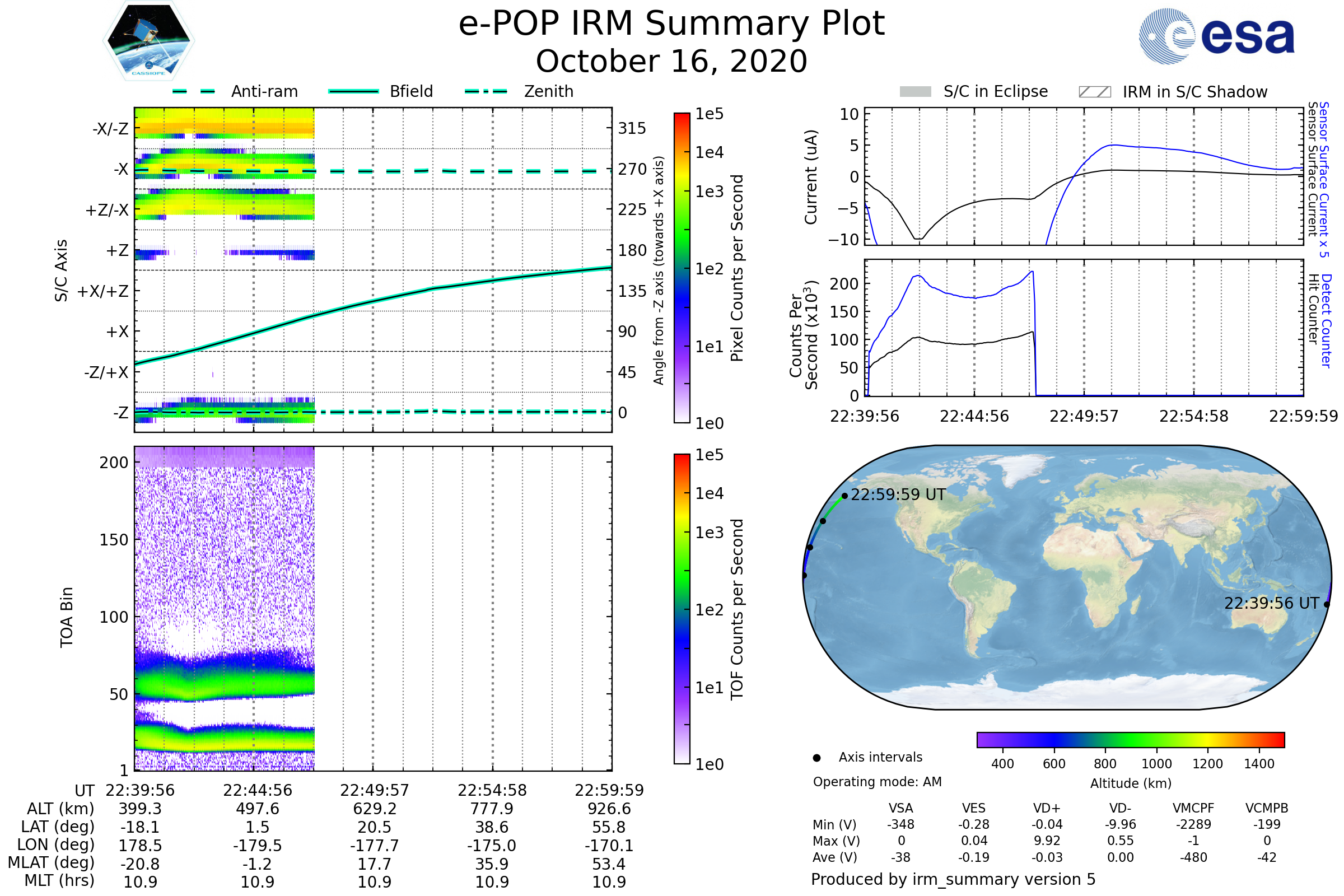Viewport: 1344px width, 896px height.
Task: Click the CASSIOPE satellite logo
Action: [148, 41]
